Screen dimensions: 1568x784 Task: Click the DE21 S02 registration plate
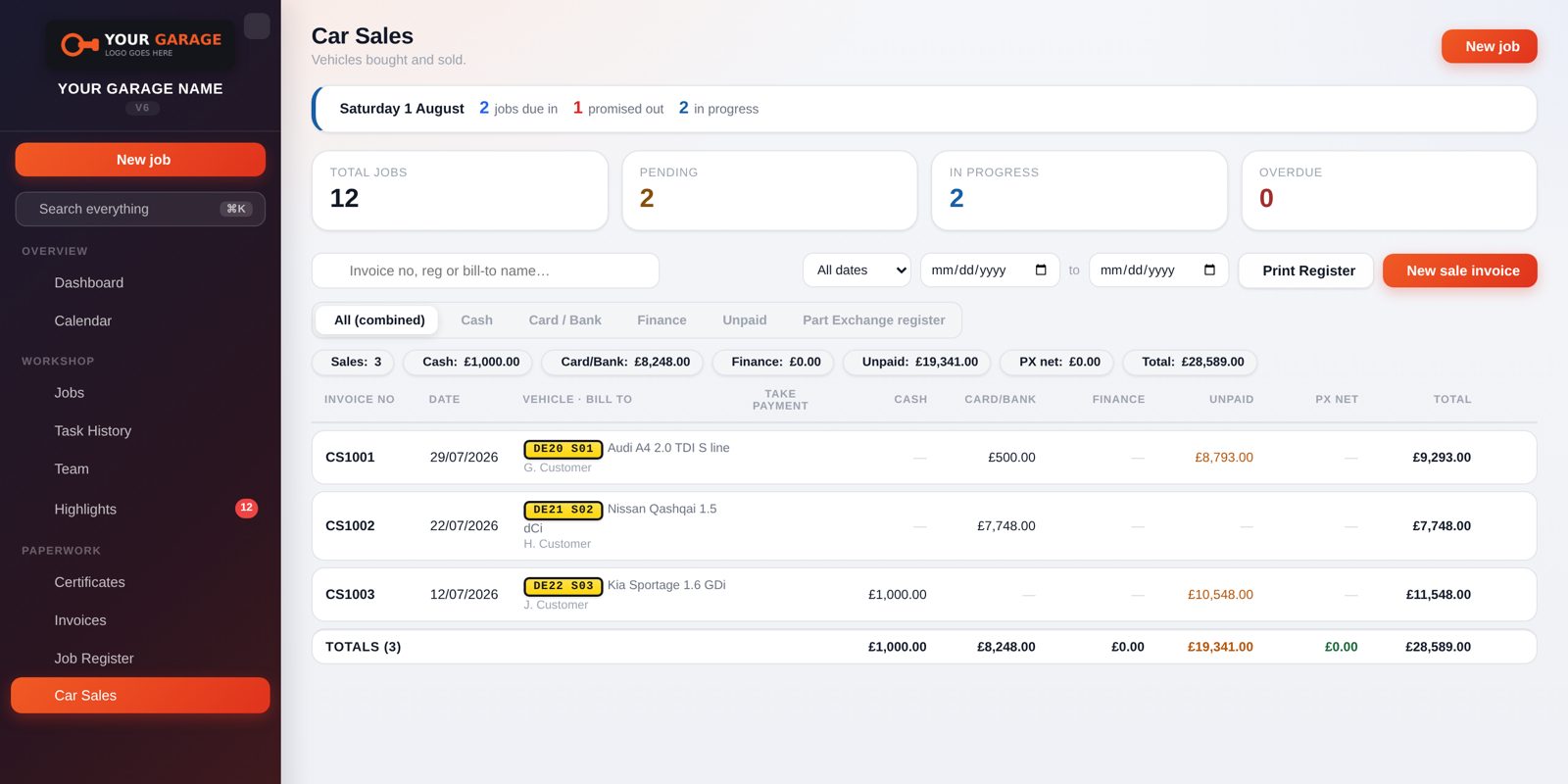[x=563, y=510]
